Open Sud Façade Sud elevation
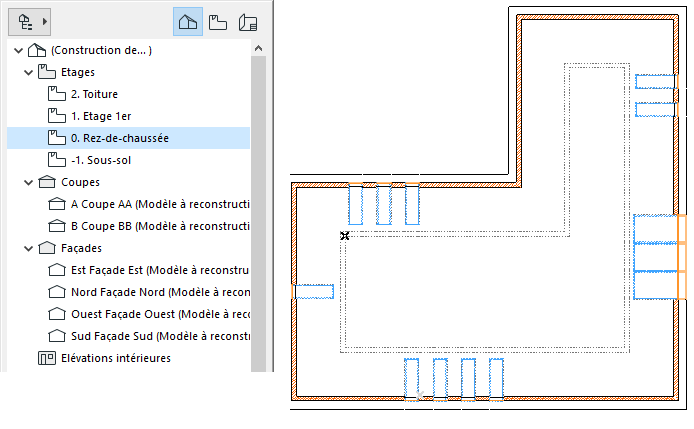The width and height of the screenshot is (694, 429). pyautogui.click(x=160, y=336)
